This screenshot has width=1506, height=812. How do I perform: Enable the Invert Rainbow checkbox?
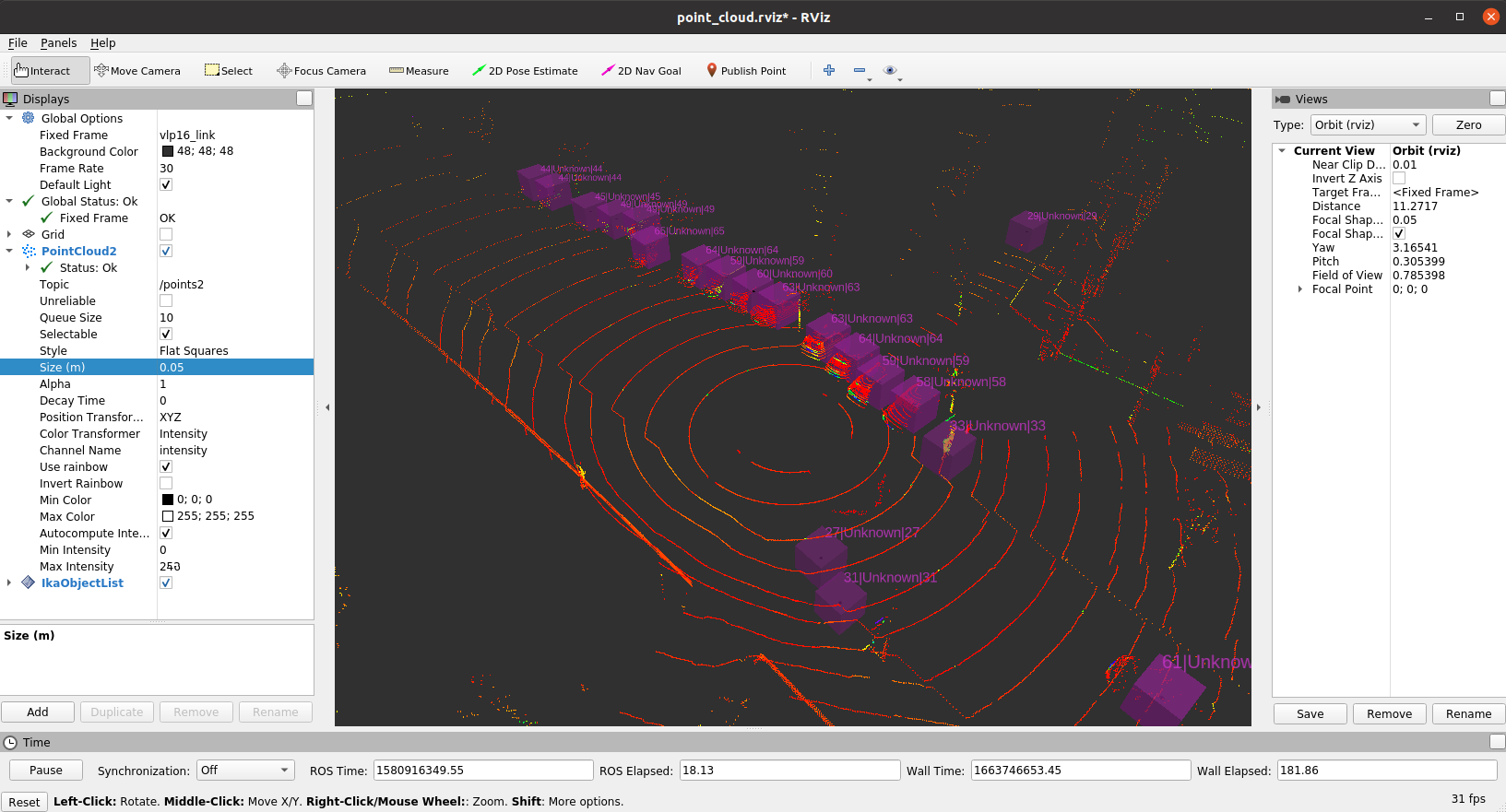[166, 483]
